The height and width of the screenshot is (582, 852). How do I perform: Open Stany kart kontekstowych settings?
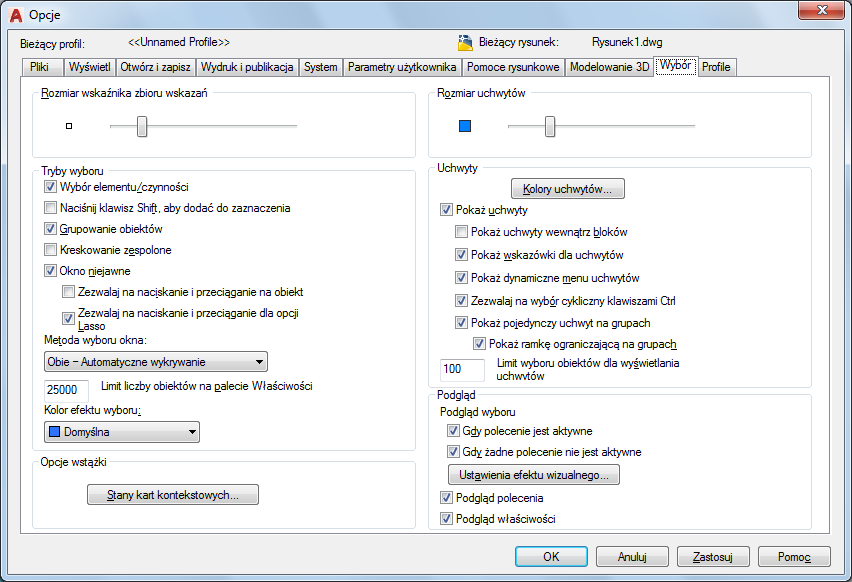174,494
